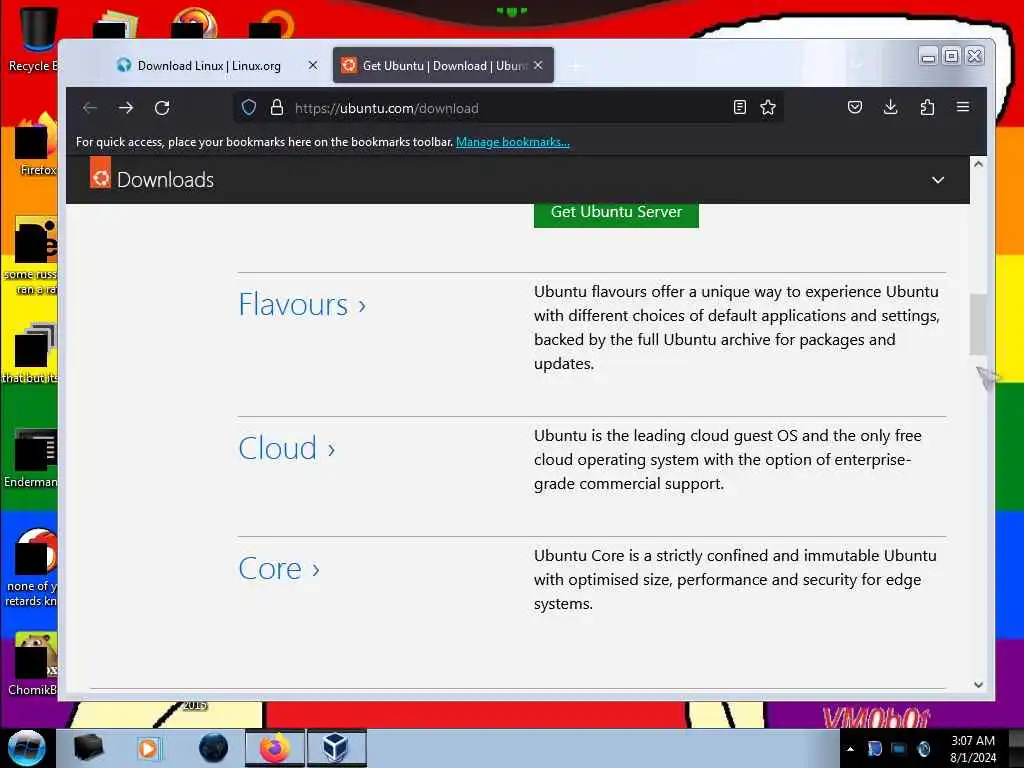Open the Cloud link
This screenshot has height=768, width=1024.
click(x=287, y=449)
